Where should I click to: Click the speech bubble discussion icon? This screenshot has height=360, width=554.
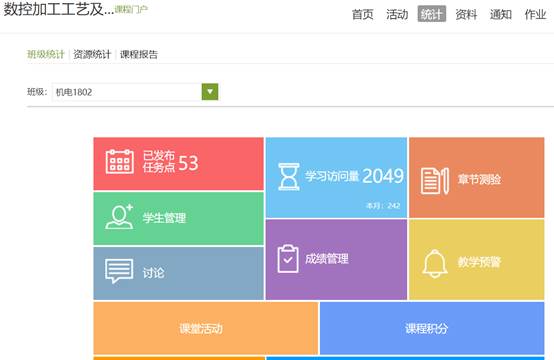click(x=119, y=271)
